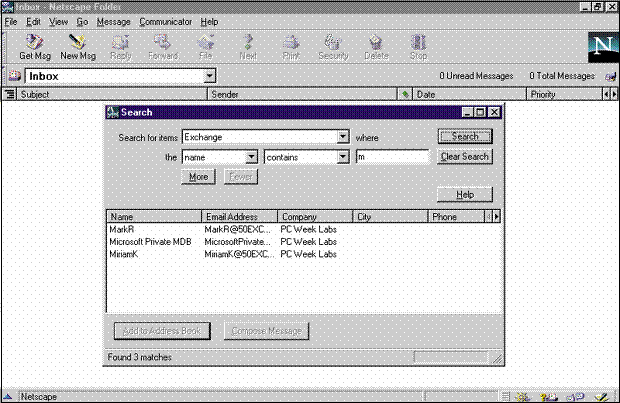Click Add to Address Book button
This screenshot has width=620, height=403.
162,331
